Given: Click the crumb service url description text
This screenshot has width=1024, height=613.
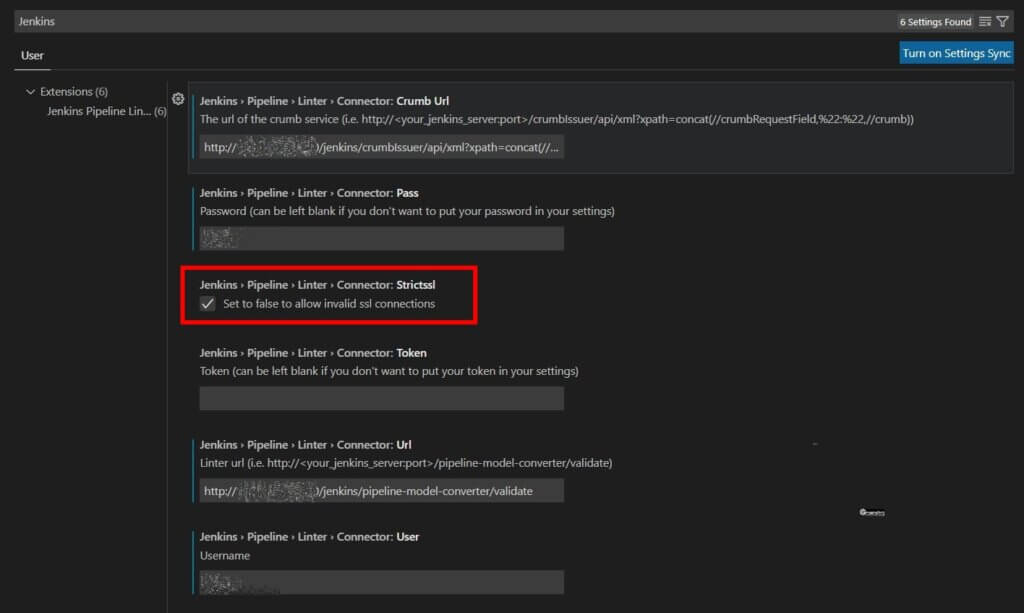Looking at the screenshot, I should (556, 119).
